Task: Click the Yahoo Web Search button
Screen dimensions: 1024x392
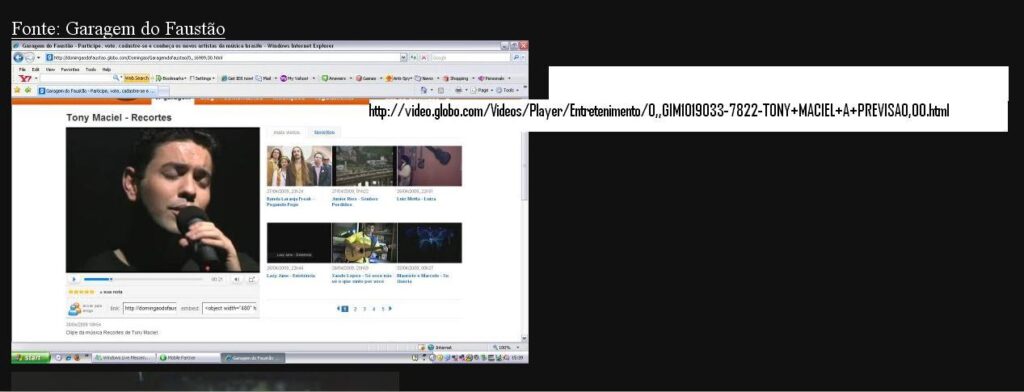Action: tap(136, 78)
